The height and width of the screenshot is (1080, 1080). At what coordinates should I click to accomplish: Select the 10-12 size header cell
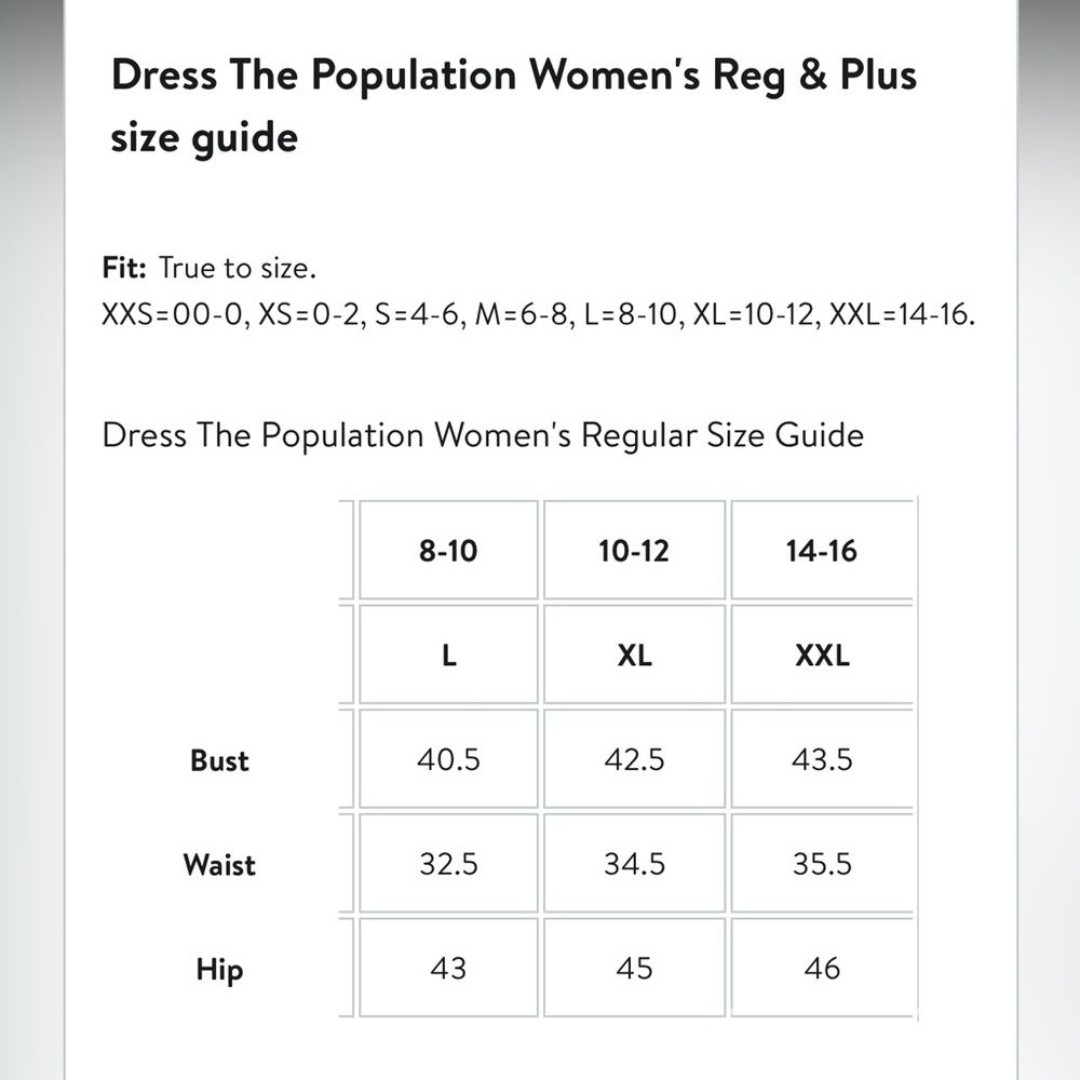click(x=634, y=550)
